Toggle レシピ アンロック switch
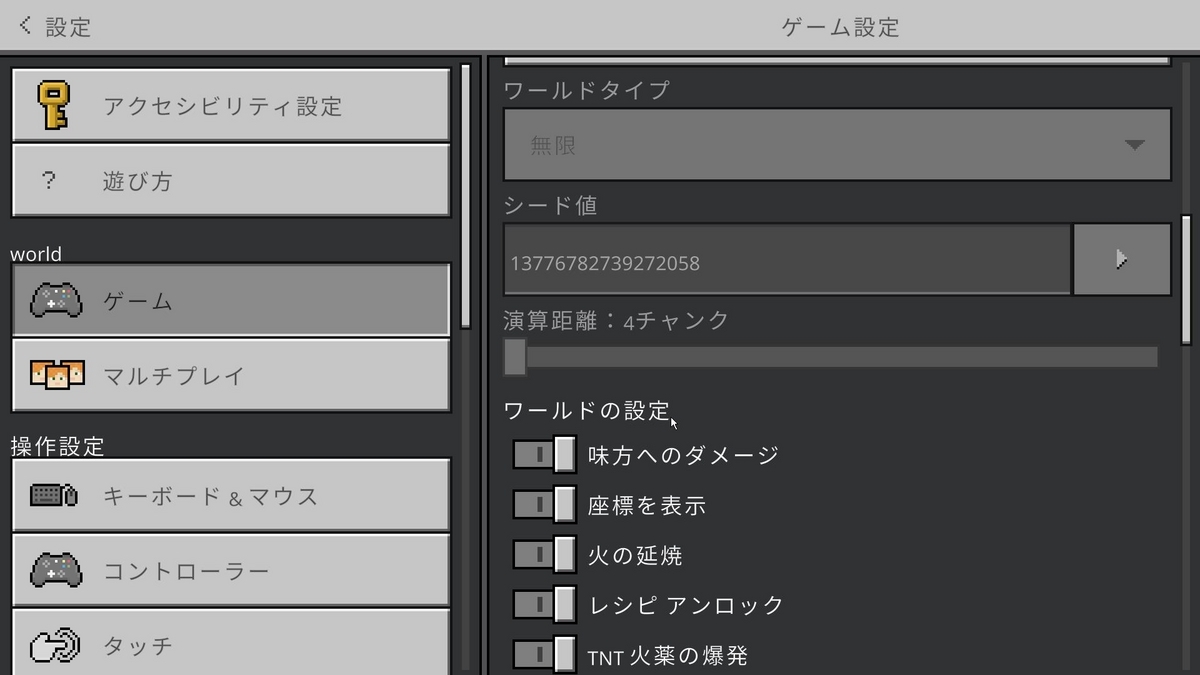The height and width of the screenshot is (675, 1200). coord(544,604)
